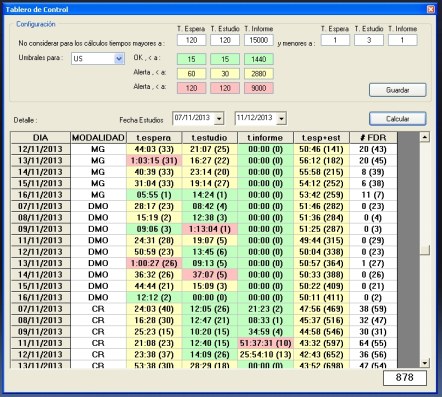Select the cell 05:55 (1)
The height and width of the screenshot is (397, 442).
coord(154,195)
